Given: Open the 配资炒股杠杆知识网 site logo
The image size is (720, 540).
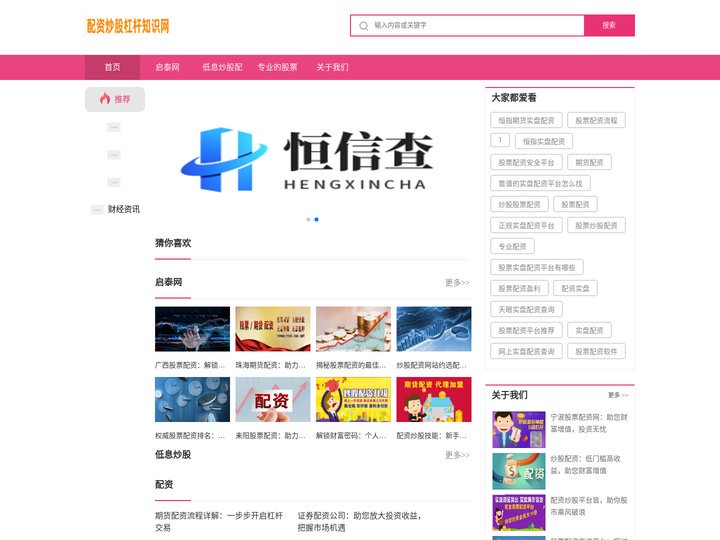Looking at the screenshot, I should (x=128, y=26).
